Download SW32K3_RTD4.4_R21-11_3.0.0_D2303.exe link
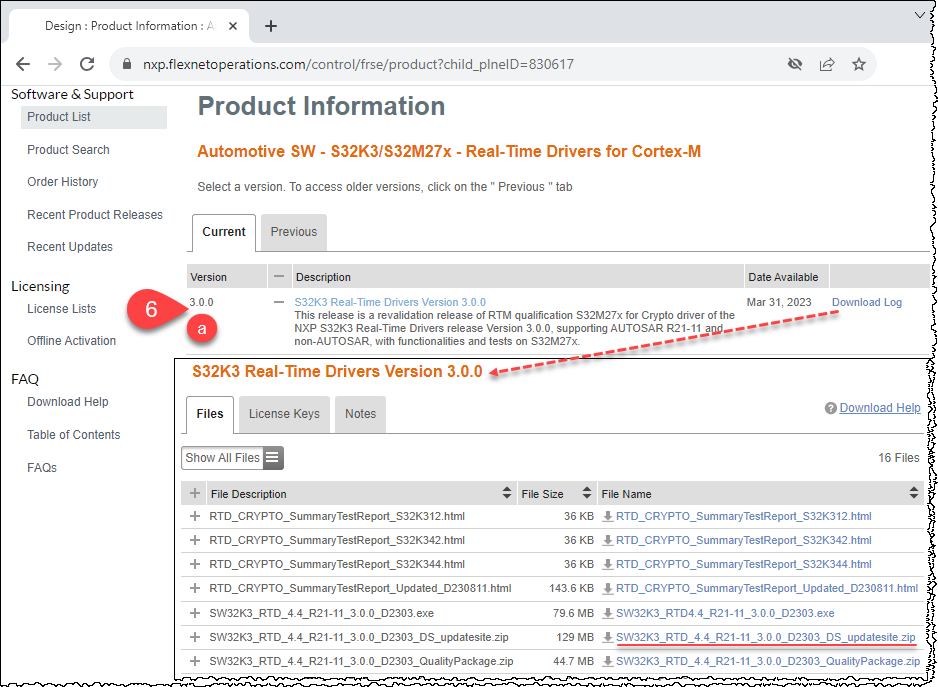 [x=725, y=613]
